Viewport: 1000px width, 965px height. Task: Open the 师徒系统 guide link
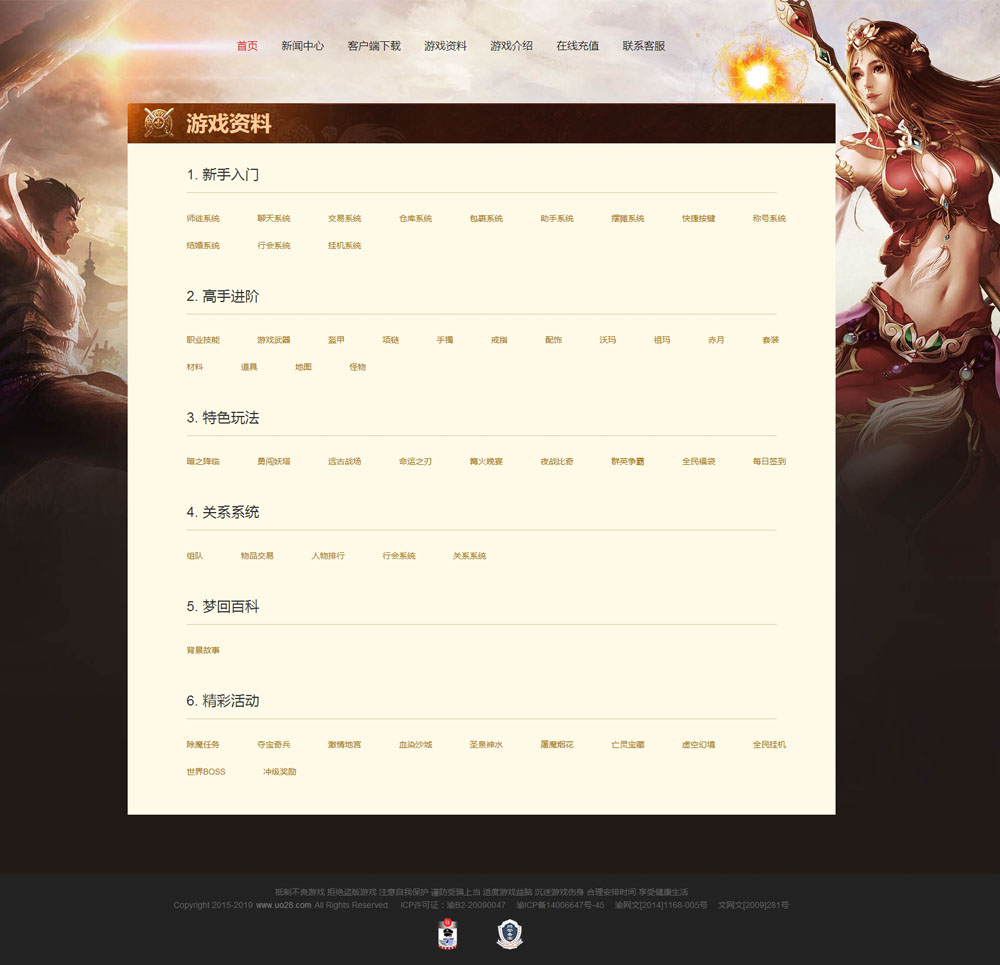203,218
